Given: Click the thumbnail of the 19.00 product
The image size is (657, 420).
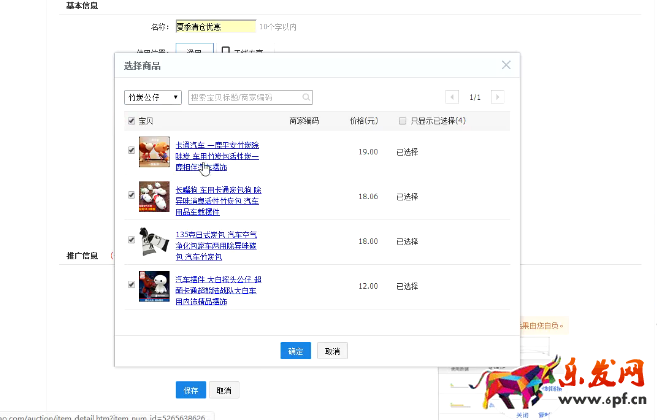Looking at the screenshot, I should point(154,152).
